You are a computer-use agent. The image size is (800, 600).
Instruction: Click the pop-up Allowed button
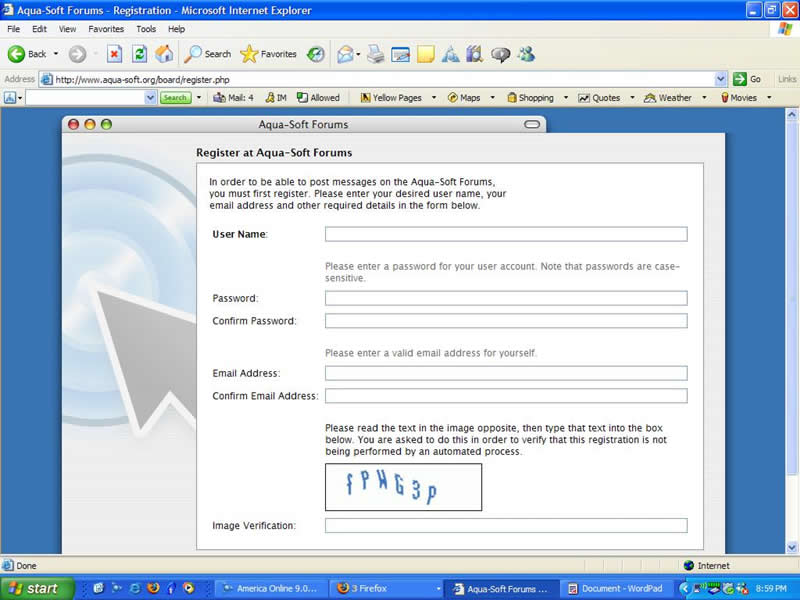click(x=318, y=97)
